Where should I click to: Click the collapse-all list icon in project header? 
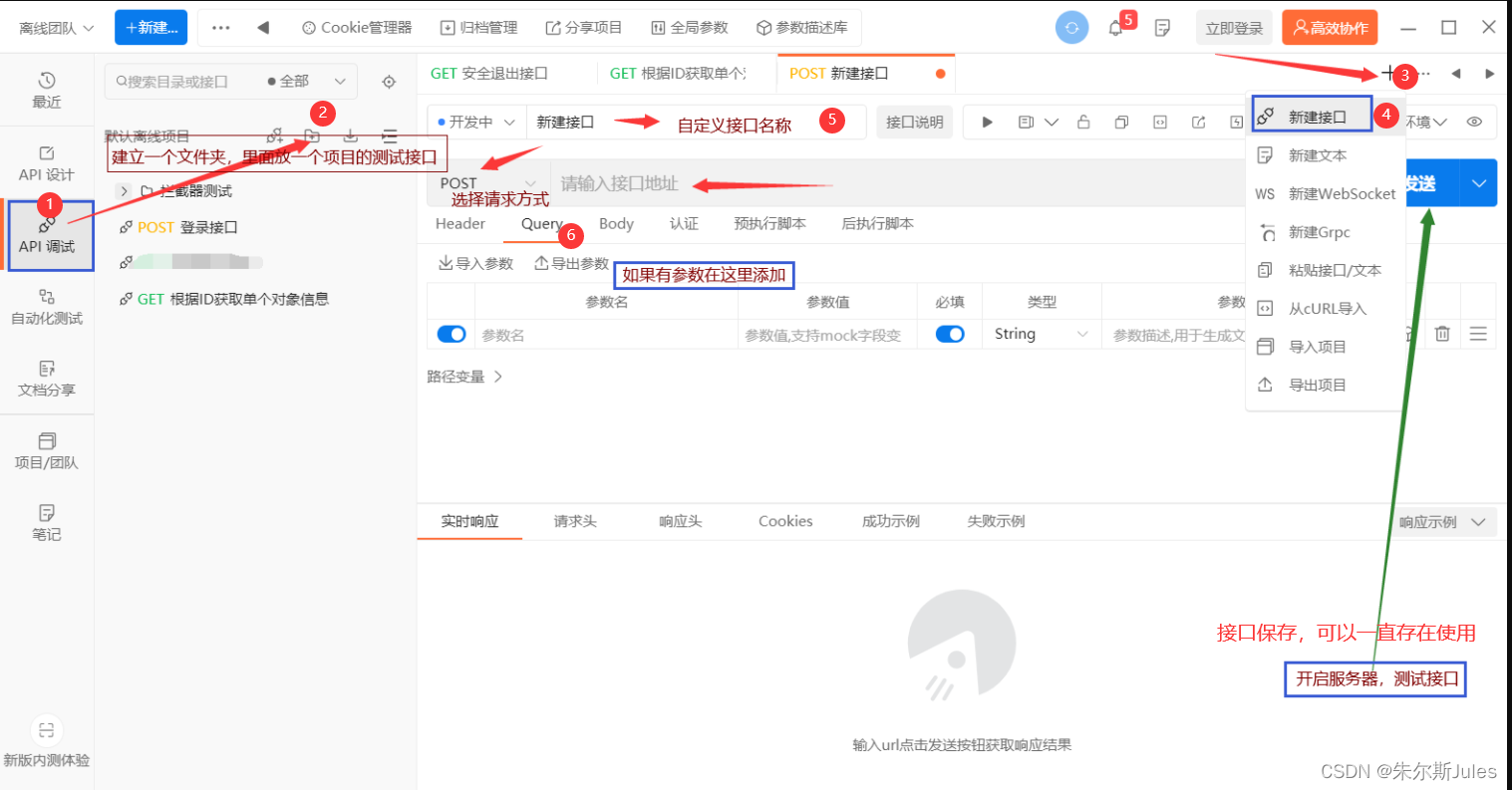tap(390, 135)
